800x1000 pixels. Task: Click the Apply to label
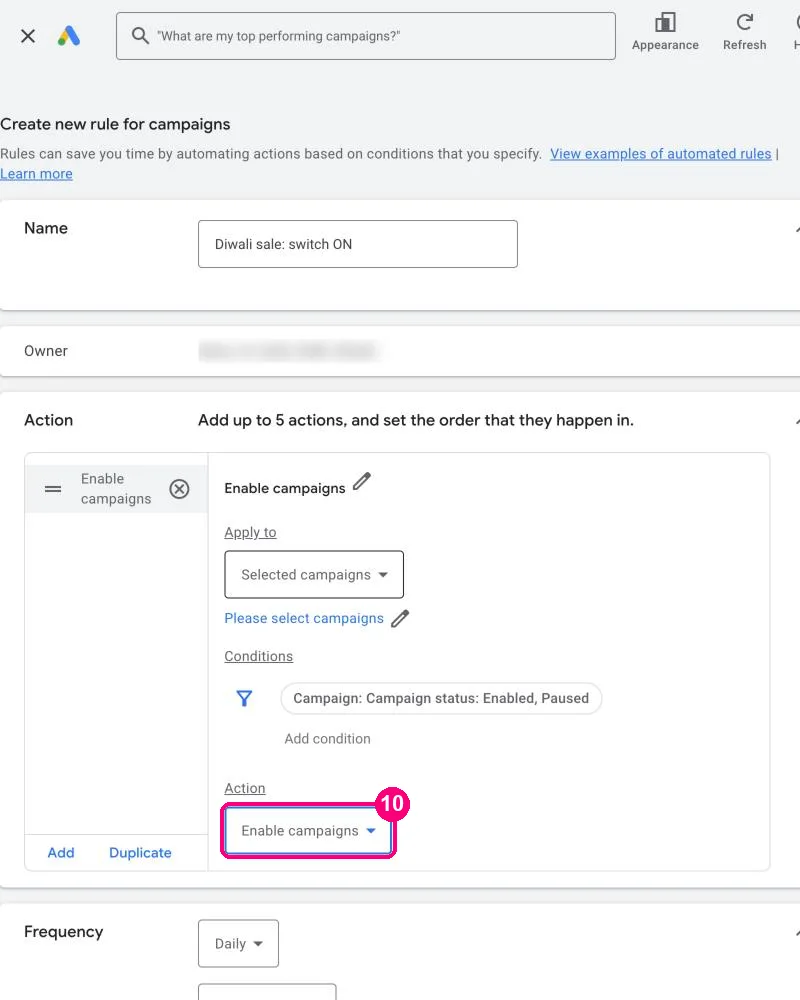tap(250, 533)
